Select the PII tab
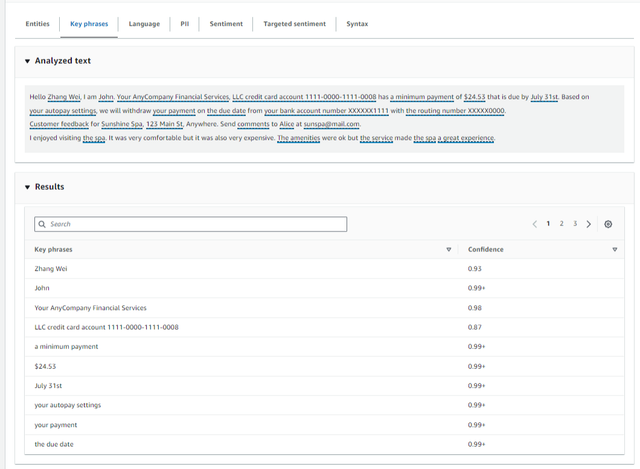 click(184, 23)
